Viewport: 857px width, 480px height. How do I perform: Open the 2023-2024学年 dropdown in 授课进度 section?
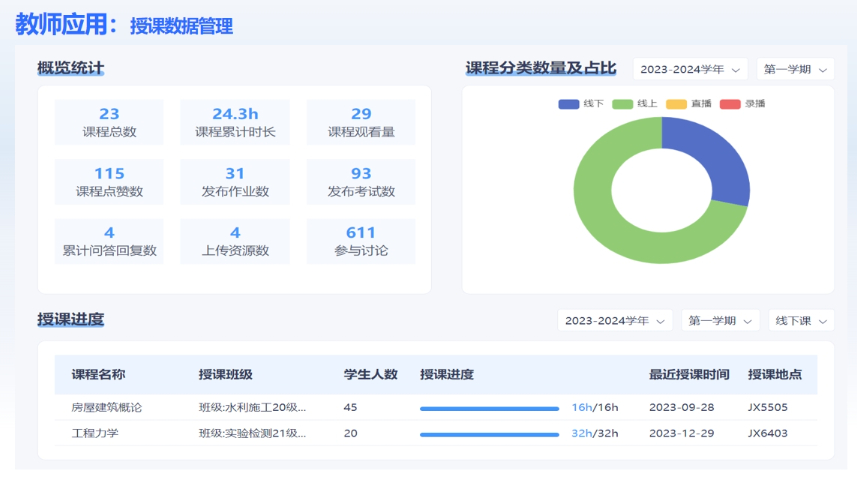[615, 321]
